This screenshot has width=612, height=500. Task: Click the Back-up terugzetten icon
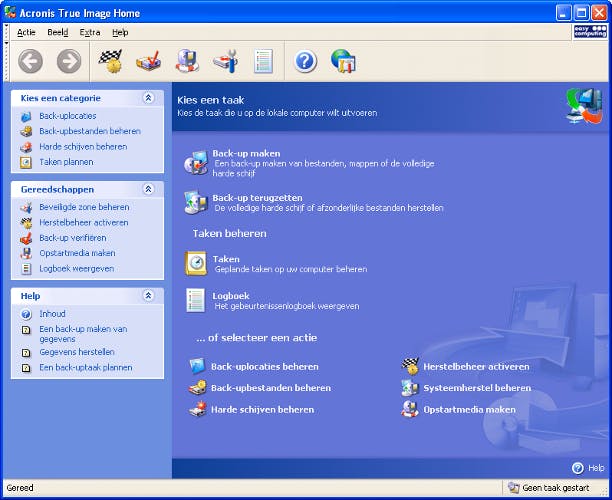tap(196, 202)
